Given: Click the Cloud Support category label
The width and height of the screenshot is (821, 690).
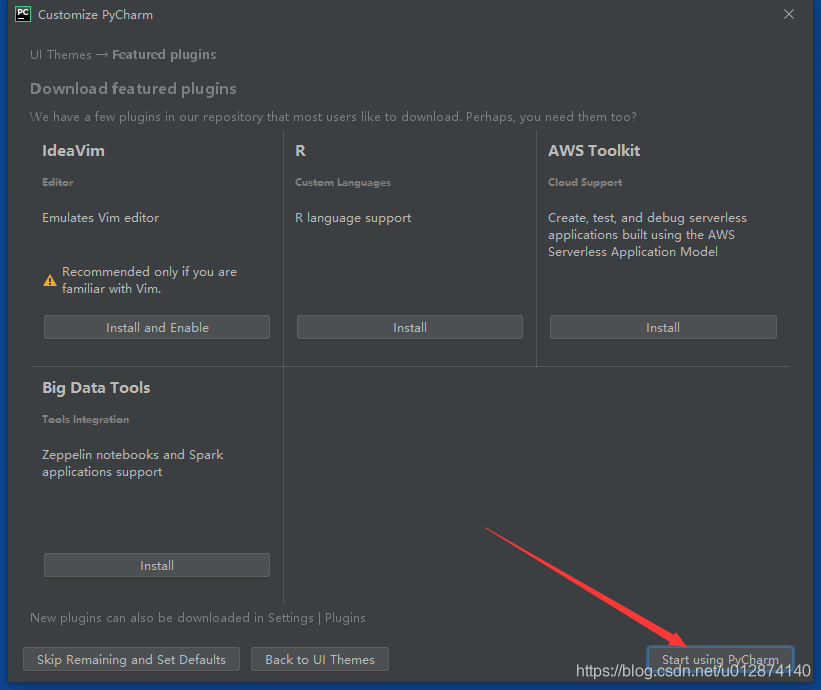Looking at the screenshot, I should (x=585, y=182).
